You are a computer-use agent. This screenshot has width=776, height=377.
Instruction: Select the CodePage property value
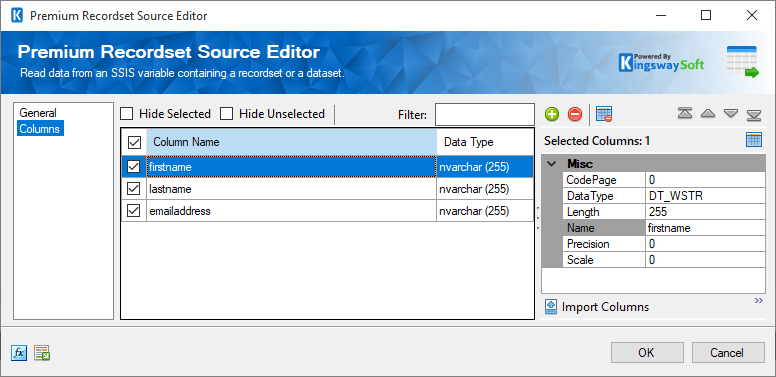705,180
